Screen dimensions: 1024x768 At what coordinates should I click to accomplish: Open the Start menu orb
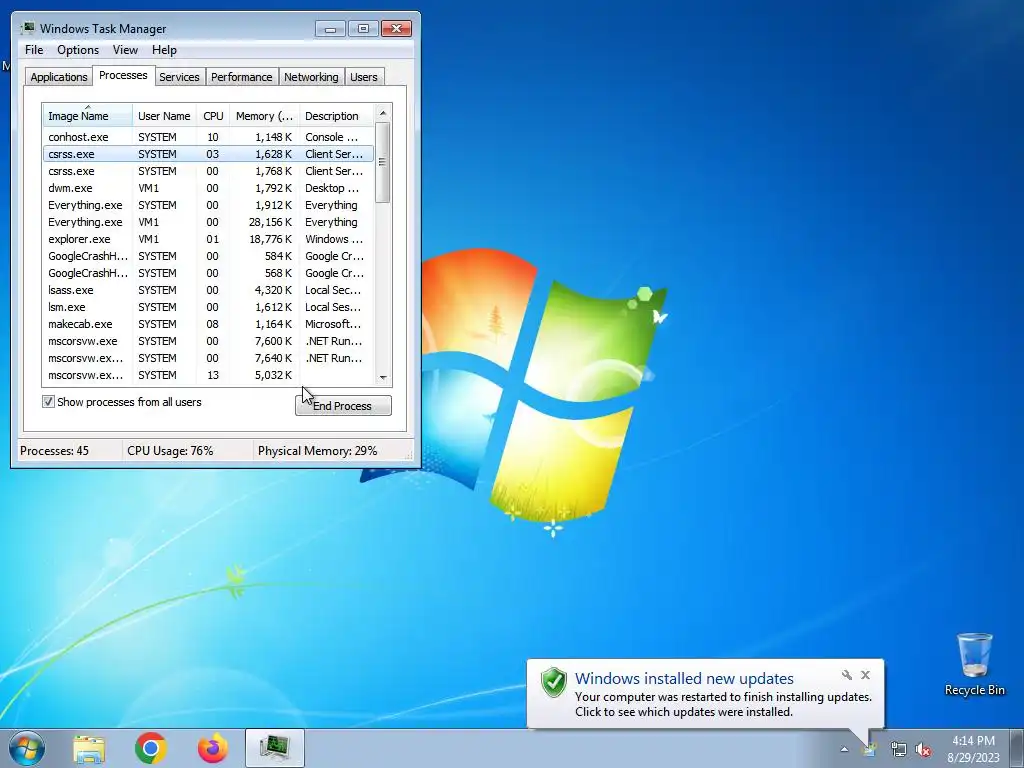pos(27,748)
